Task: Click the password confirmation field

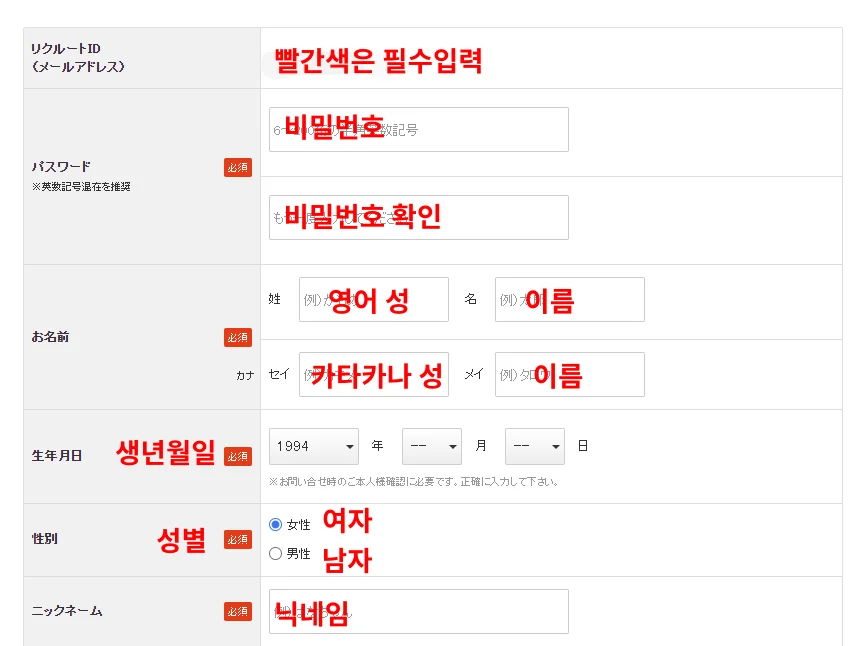Action: click(x=418, y=217)
